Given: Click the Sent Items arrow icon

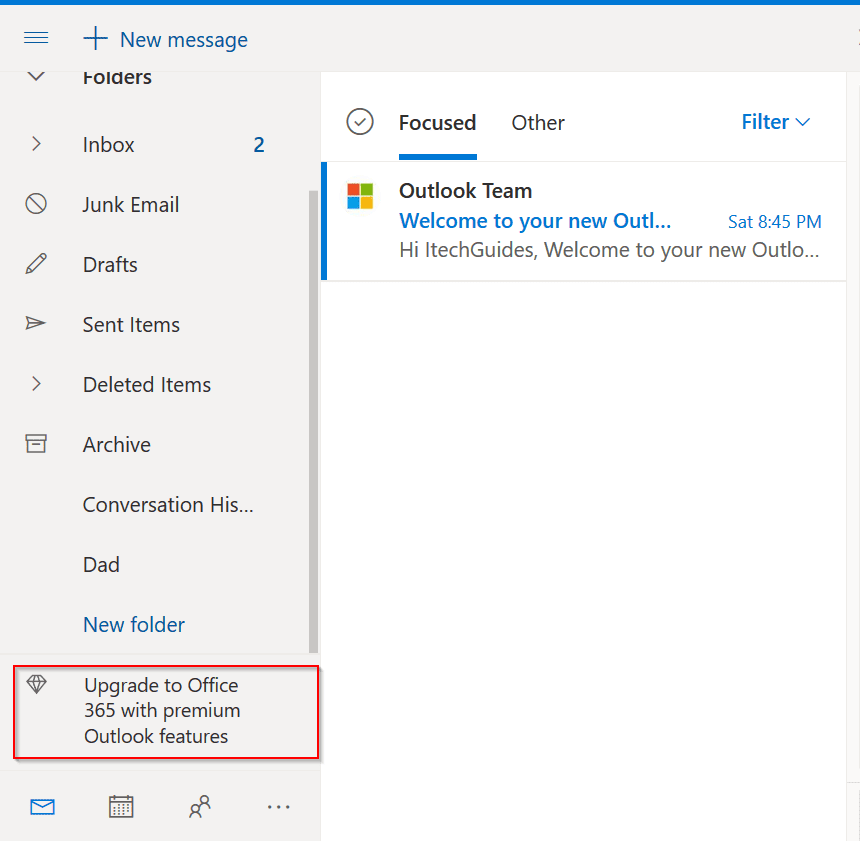Looking at the screenshot, I should click(36, 324).
